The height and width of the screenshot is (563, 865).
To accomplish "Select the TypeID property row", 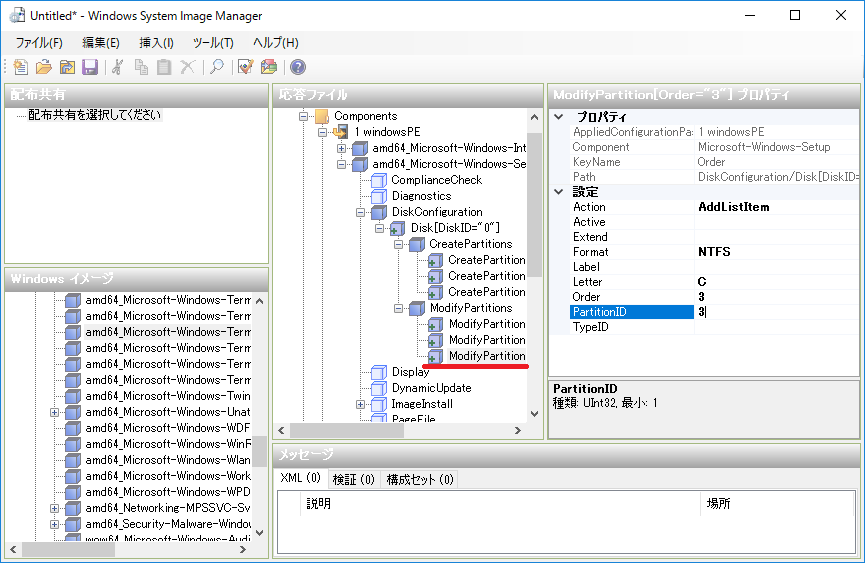I will (x=714, y=327).
